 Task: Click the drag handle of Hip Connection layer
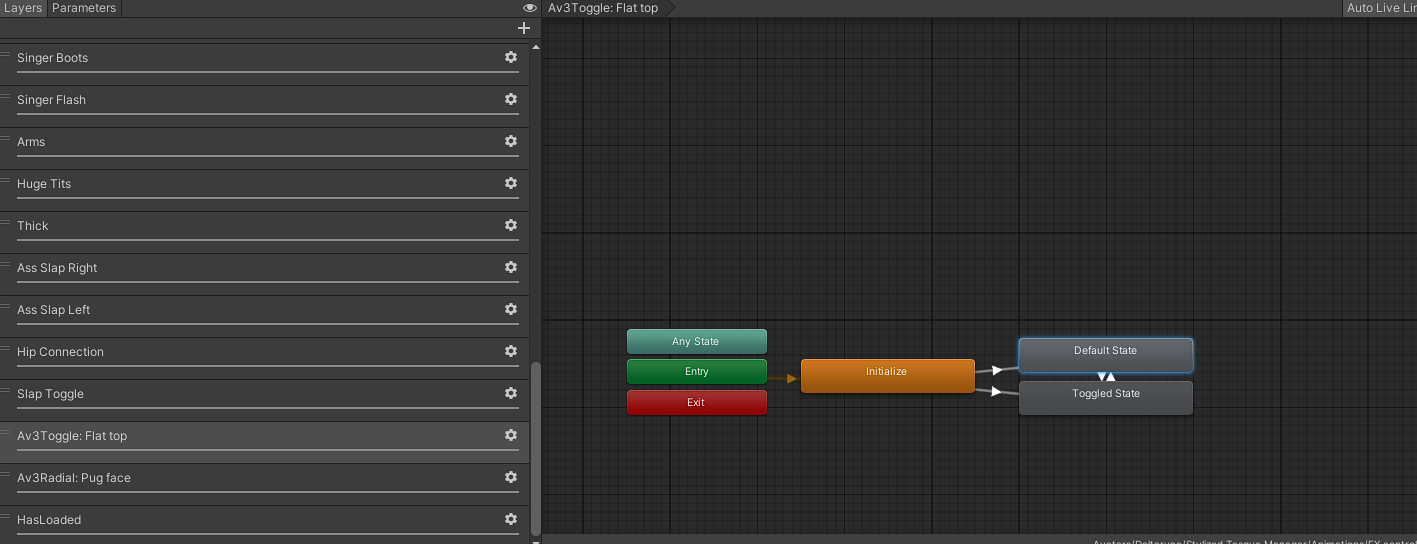pos(5,348)
